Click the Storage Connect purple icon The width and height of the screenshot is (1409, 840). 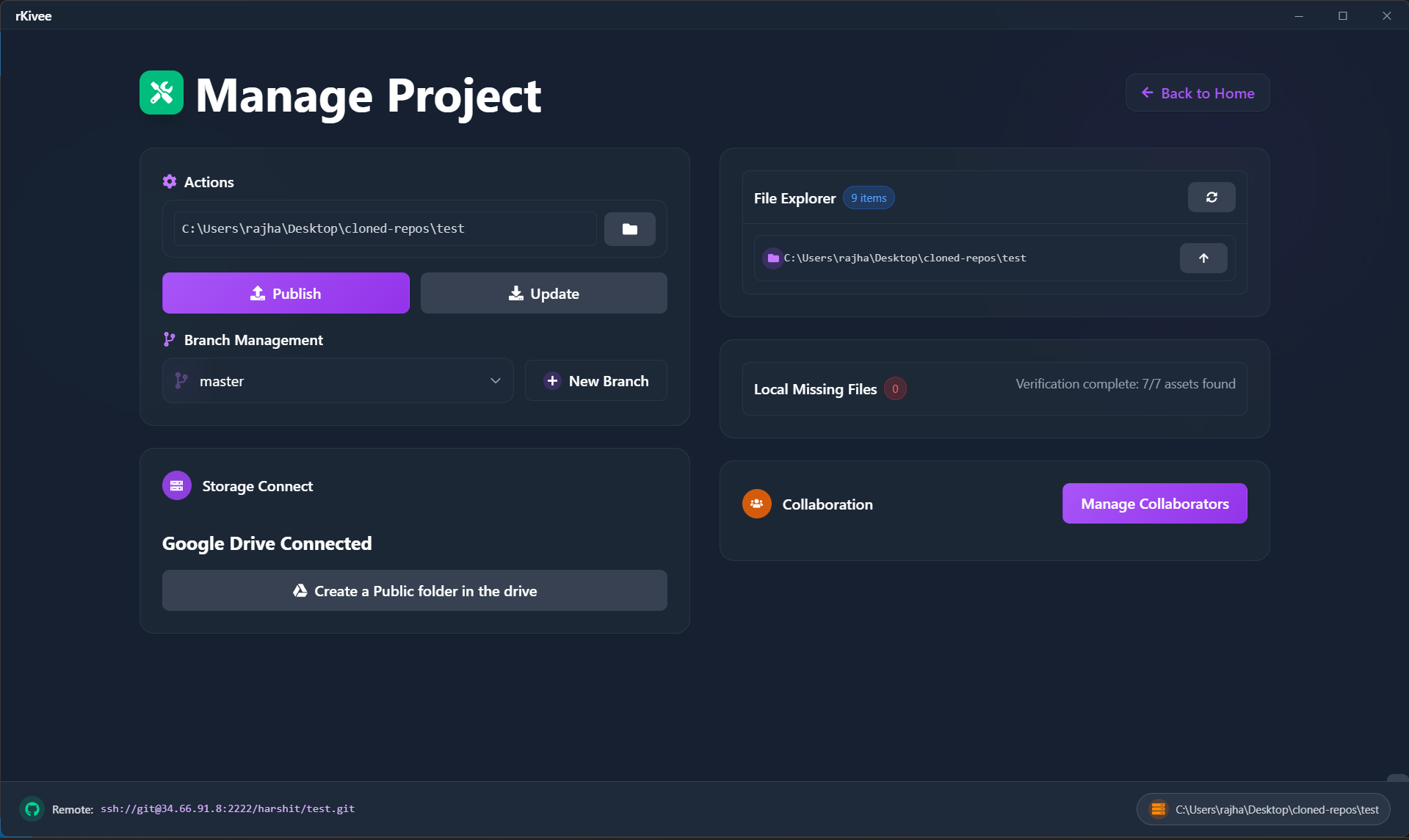click(177, 486)
